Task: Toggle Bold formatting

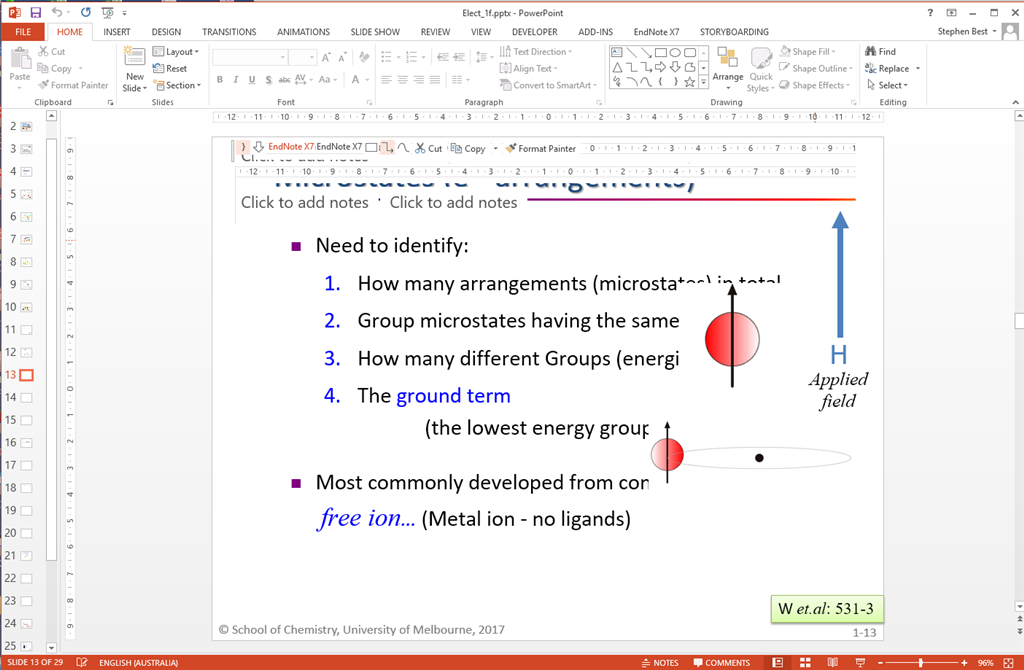Action: point(220,80)
